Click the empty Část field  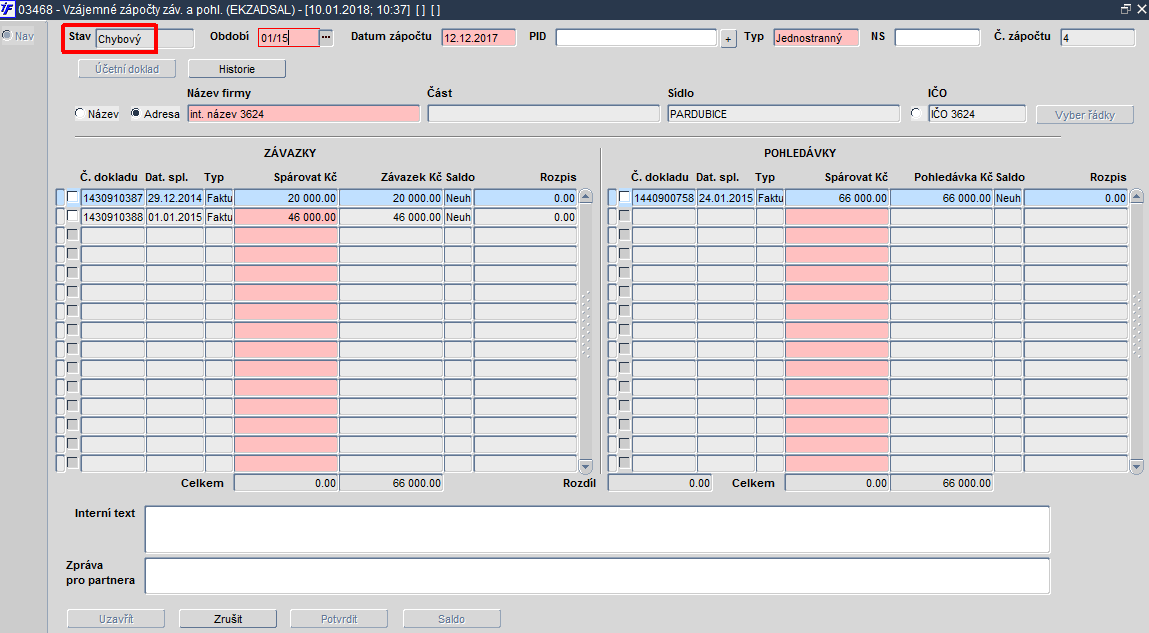point(544,114)
